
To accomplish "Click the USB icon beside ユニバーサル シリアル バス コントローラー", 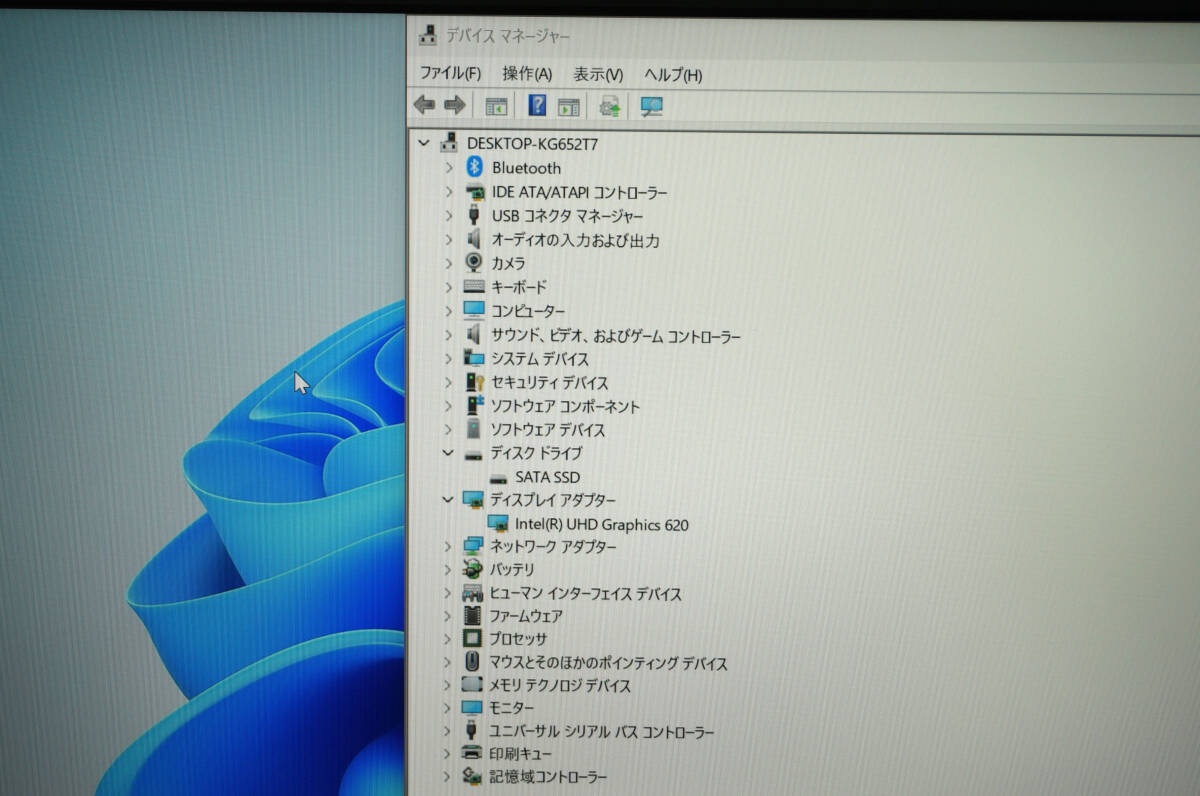I will click(x=472, y=731).
